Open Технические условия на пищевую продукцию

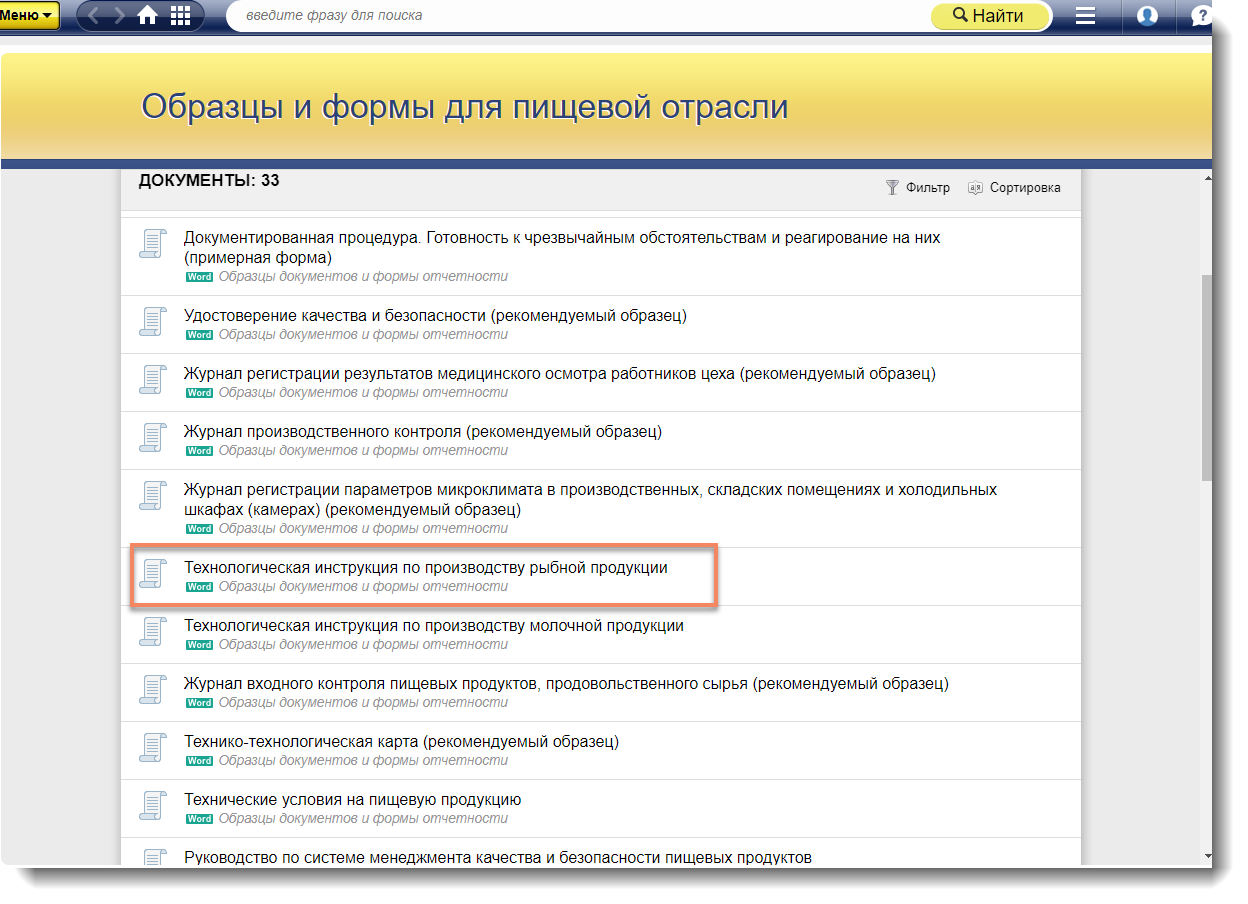coord(352,800)
